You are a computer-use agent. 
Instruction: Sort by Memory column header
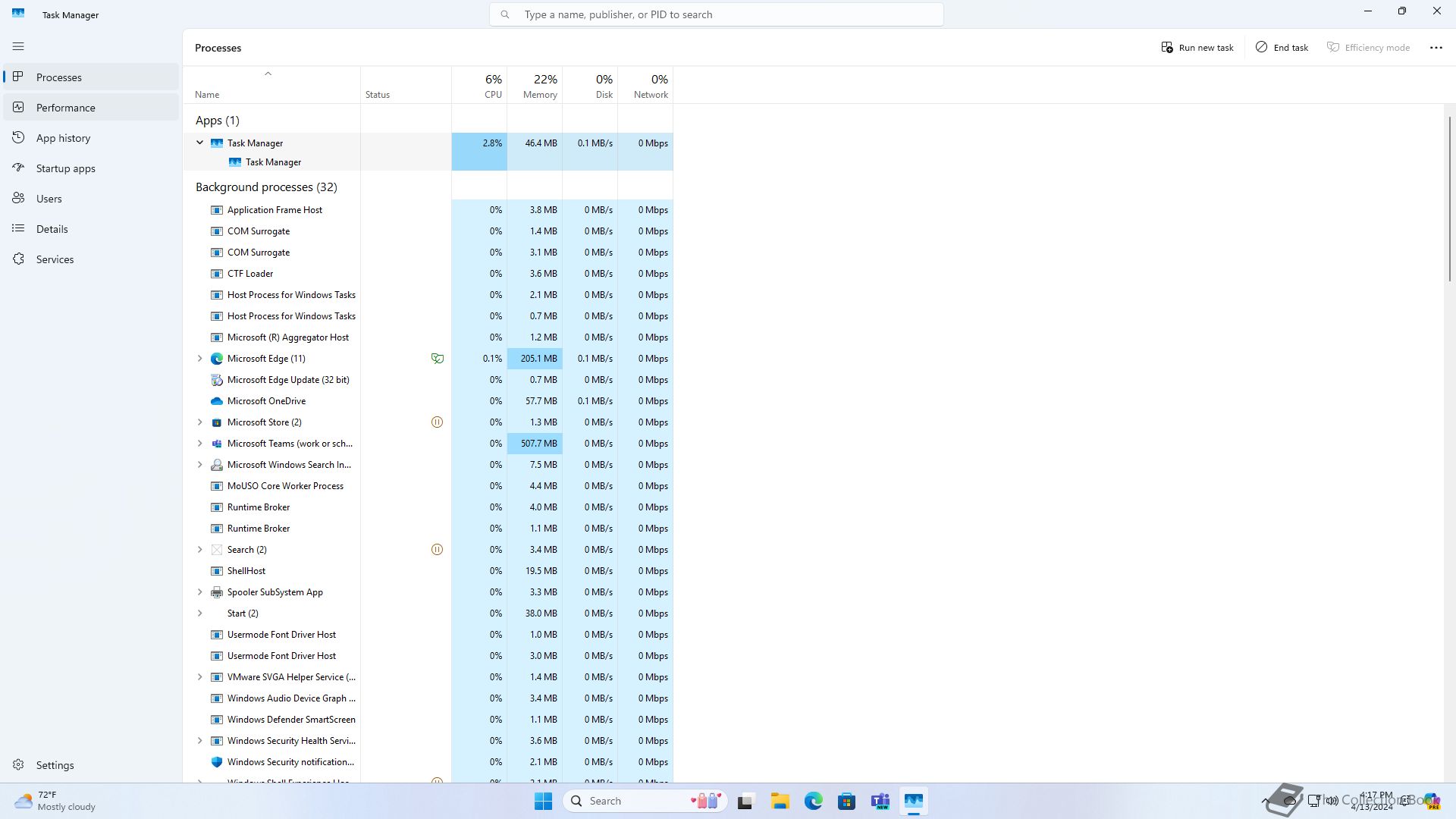tap(535, 86)
